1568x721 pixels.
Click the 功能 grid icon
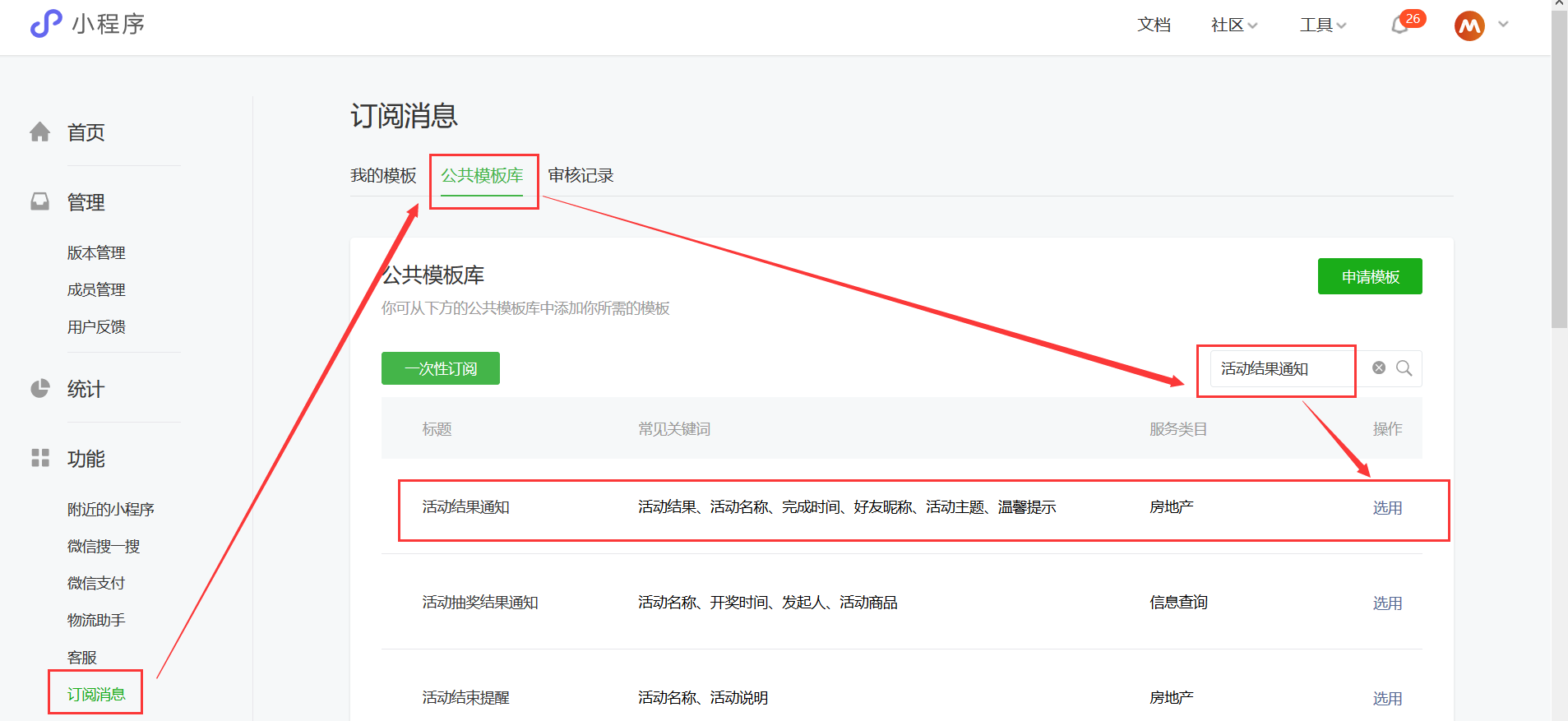coord(39,458)
